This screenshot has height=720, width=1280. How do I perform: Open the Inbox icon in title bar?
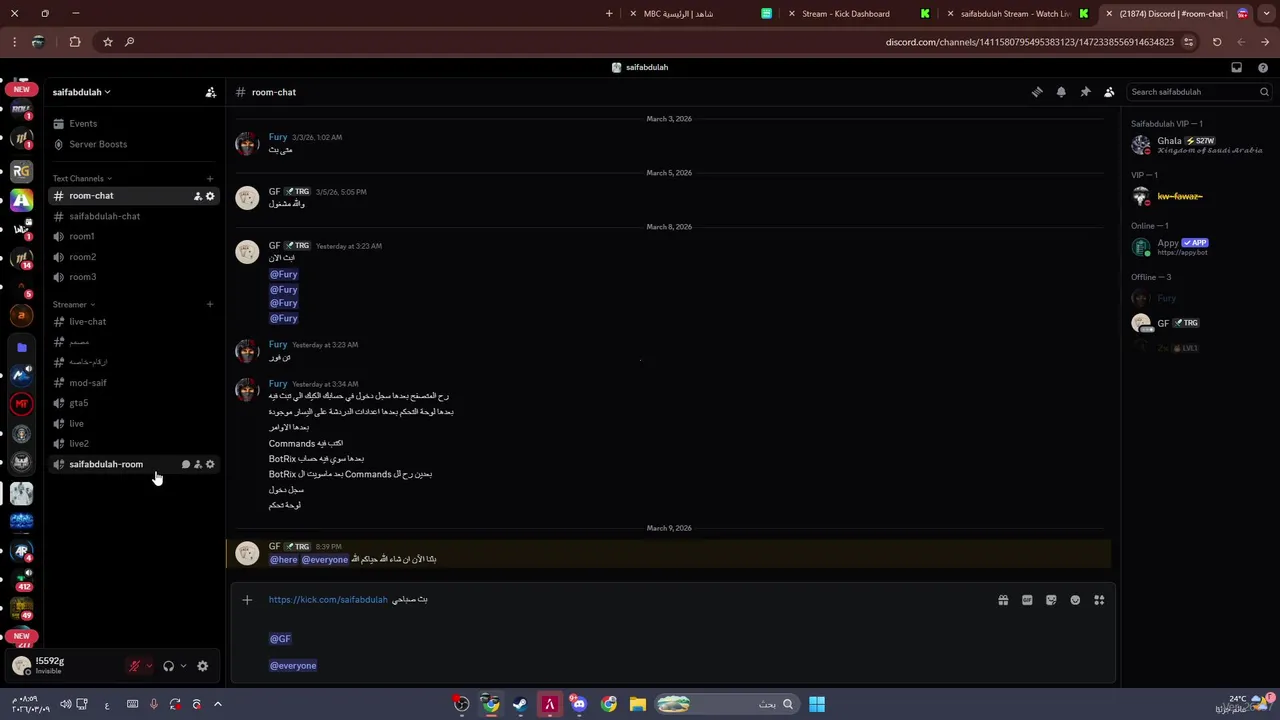click(1236, 67)
